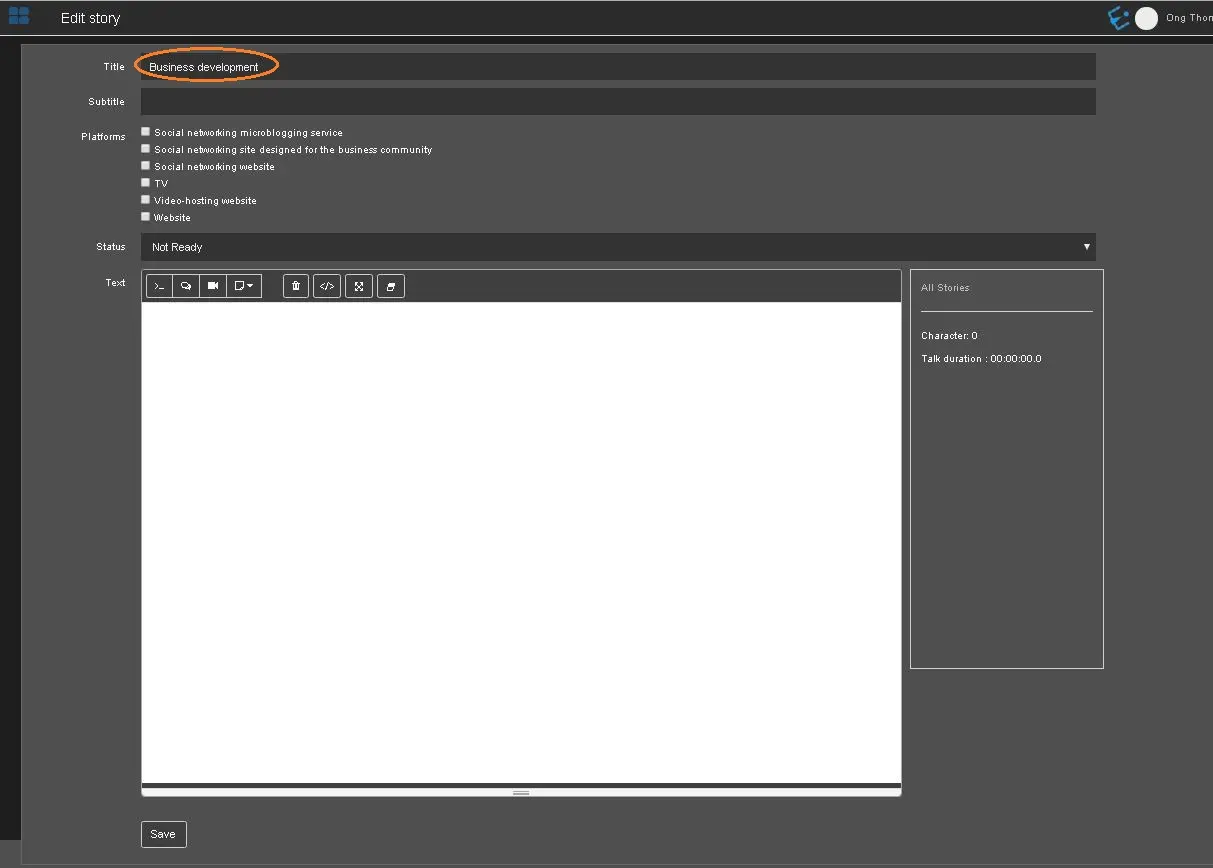The width and height of the screenshot is (1213, 868).
Task: Click the blue logo icon beside avatar
Action: point(1118,18)
